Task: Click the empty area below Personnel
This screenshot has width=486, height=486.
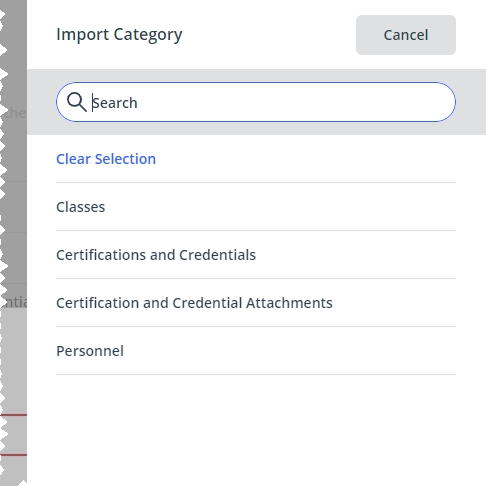Action: point(256,430)
